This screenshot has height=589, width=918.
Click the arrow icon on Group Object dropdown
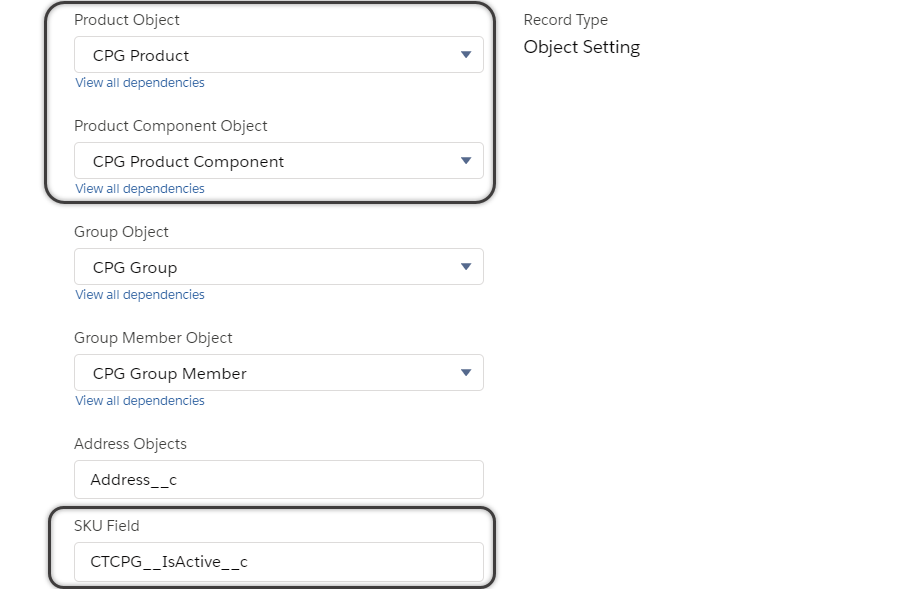[466, 267]
